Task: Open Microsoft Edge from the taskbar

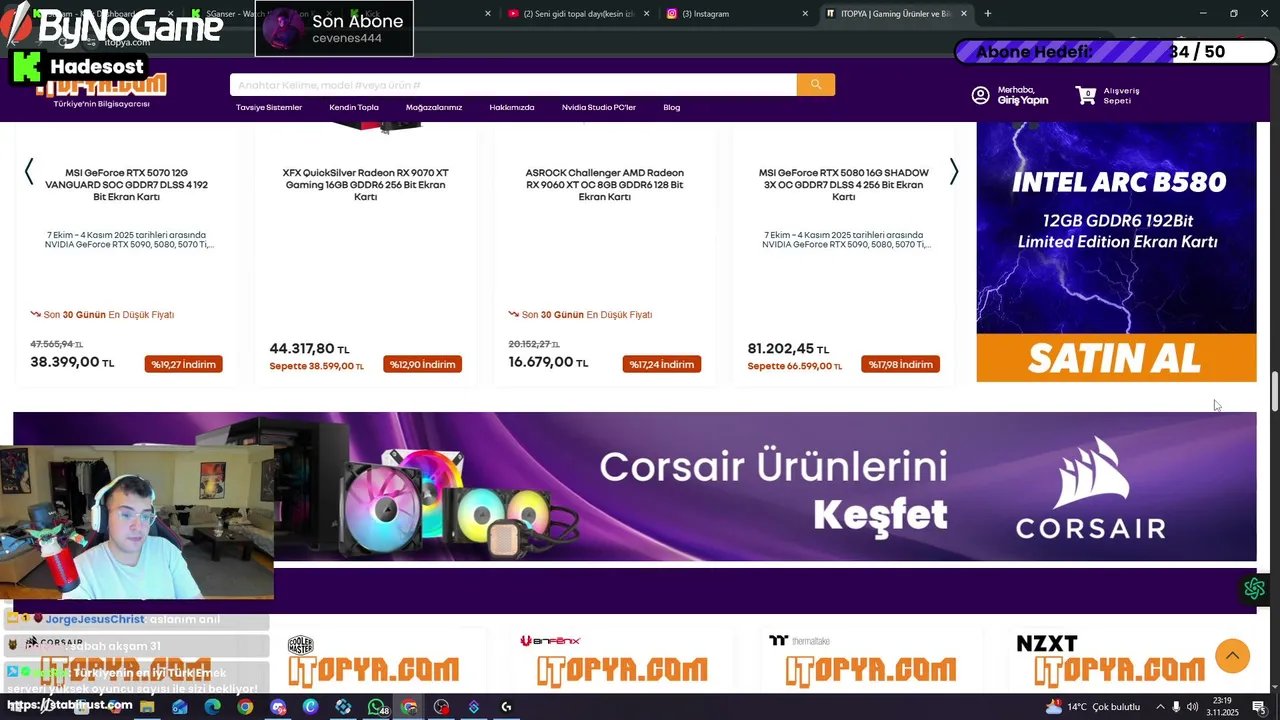Action: [x=212, y=707]
